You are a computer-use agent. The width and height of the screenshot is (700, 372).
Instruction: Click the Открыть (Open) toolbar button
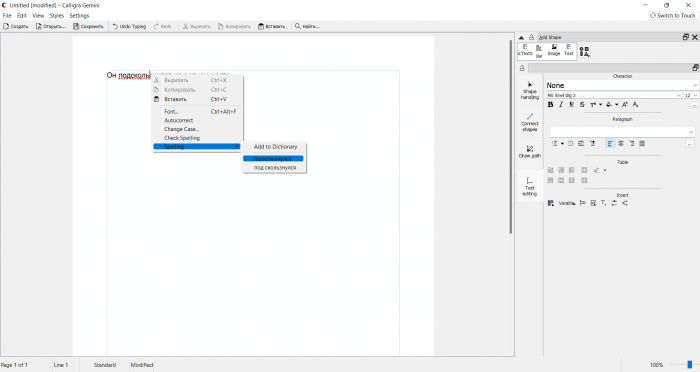(x=51, y=26)
